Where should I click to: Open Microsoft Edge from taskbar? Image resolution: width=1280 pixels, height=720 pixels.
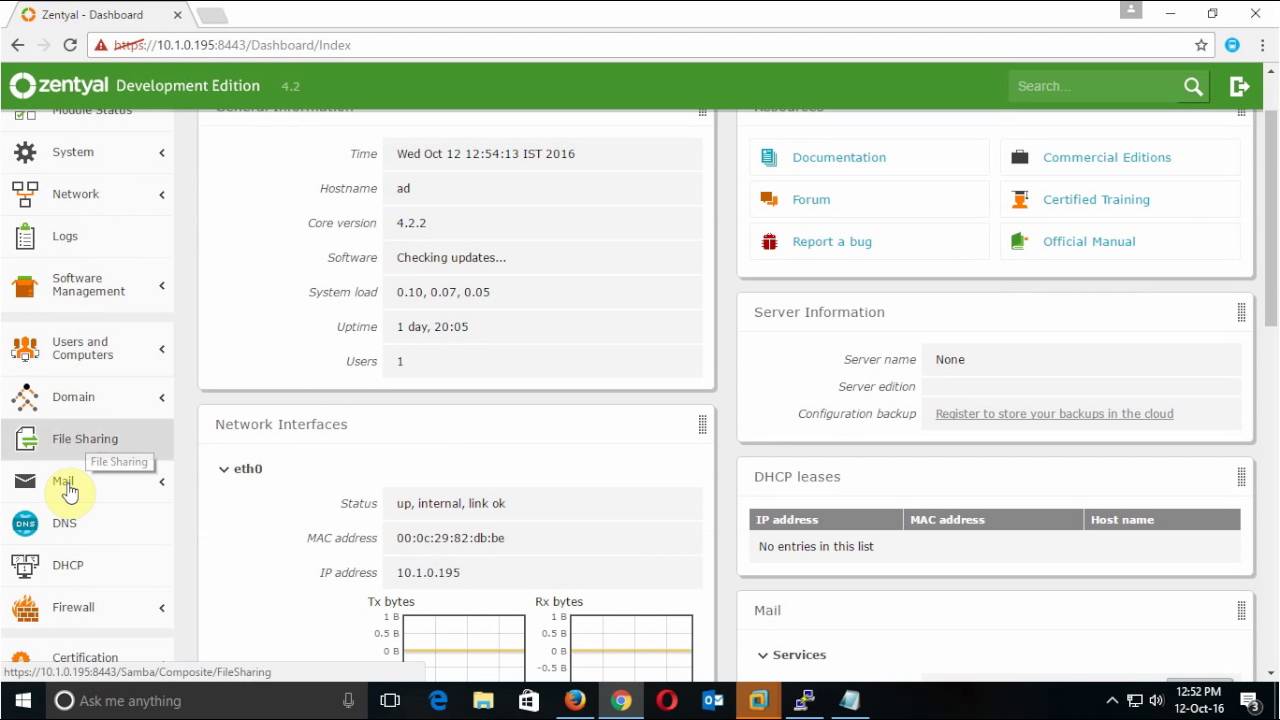(438, 700)
